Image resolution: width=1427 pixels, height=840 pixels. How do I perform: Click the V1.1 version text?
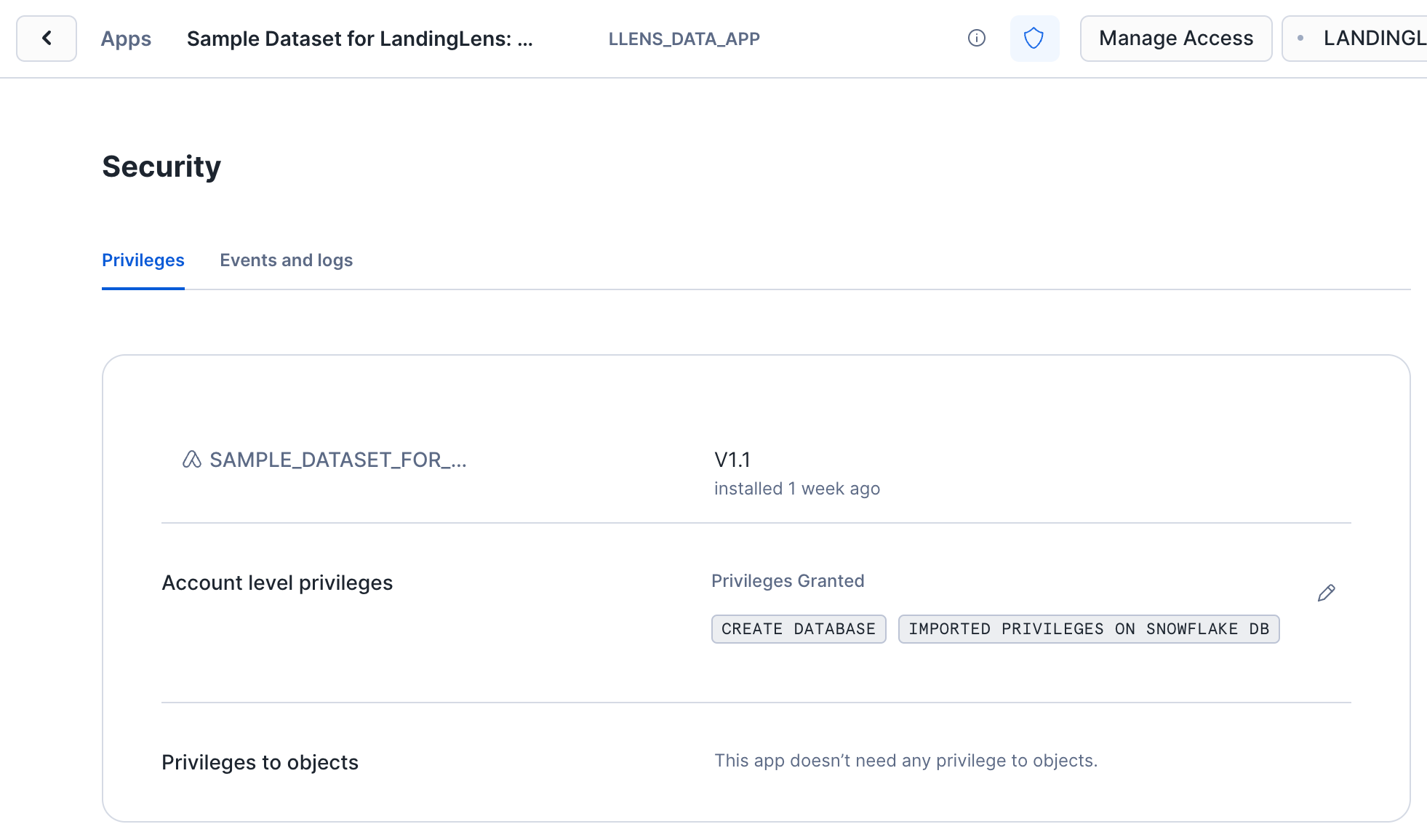(732, 460)
